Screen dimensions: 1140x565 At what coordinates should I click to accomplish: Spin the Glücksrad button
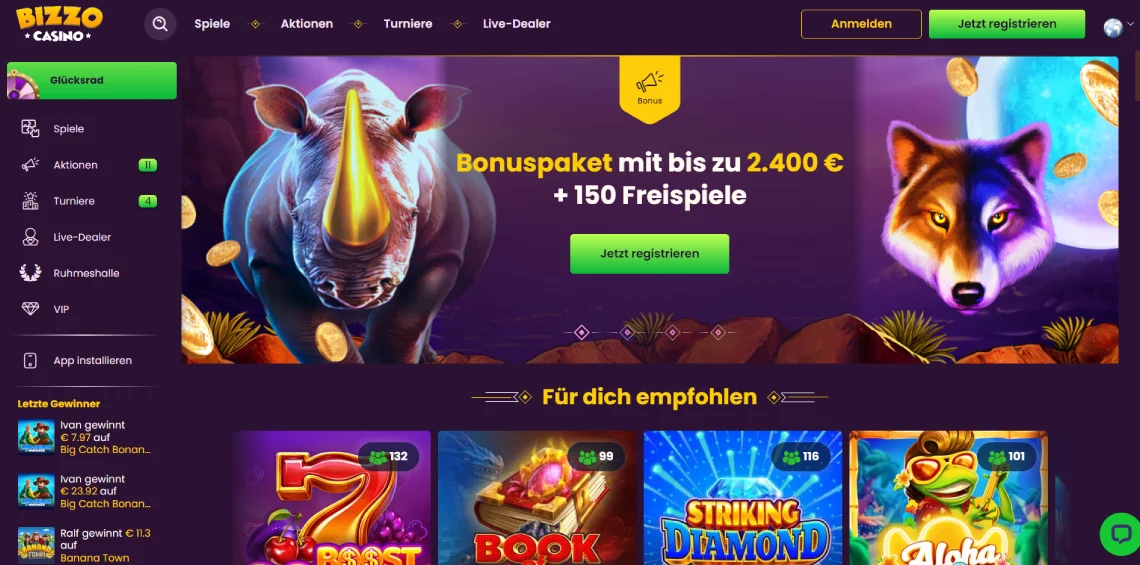92,80
